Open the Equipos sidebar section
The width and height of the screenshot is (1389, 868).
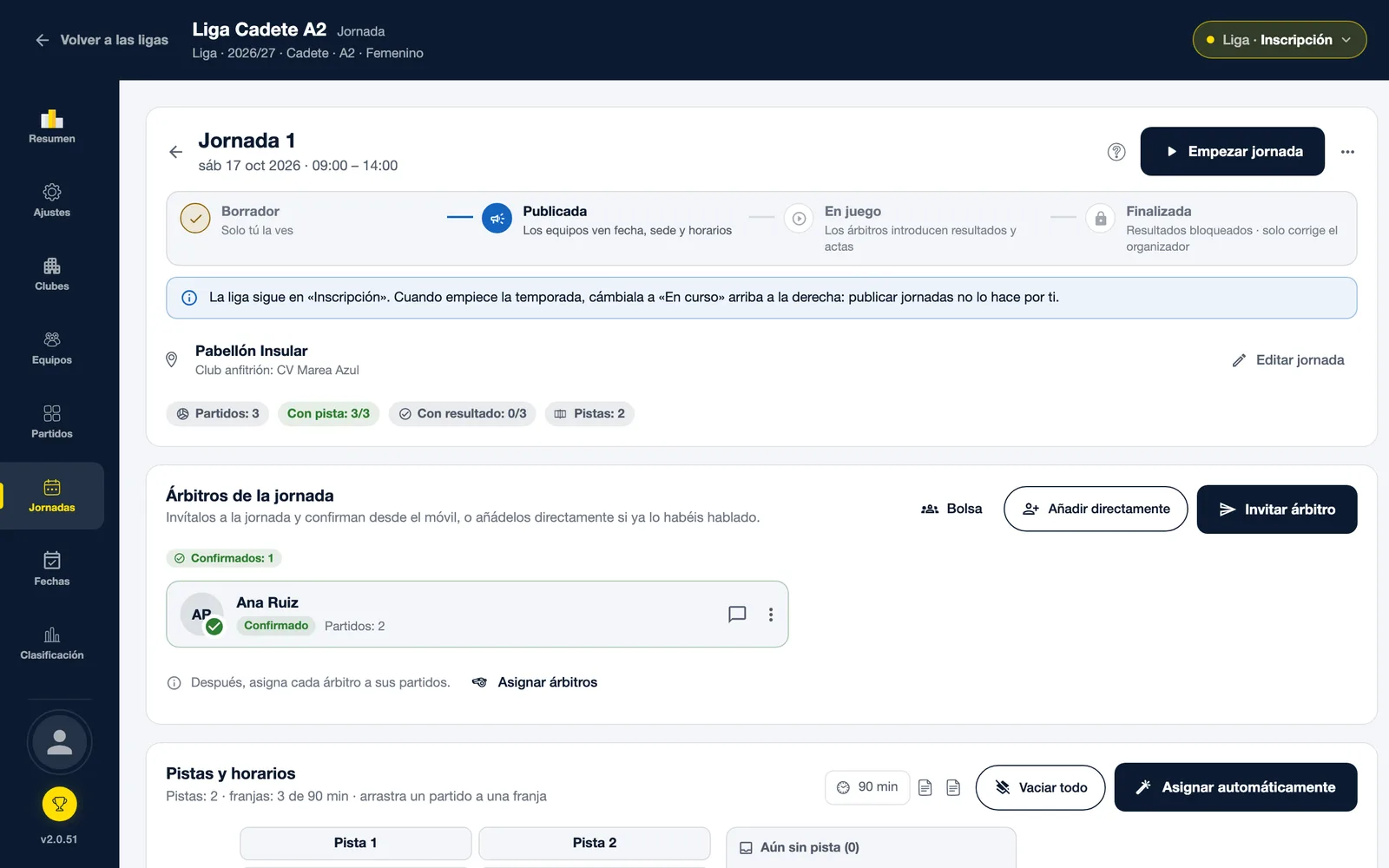pos(52,348)
